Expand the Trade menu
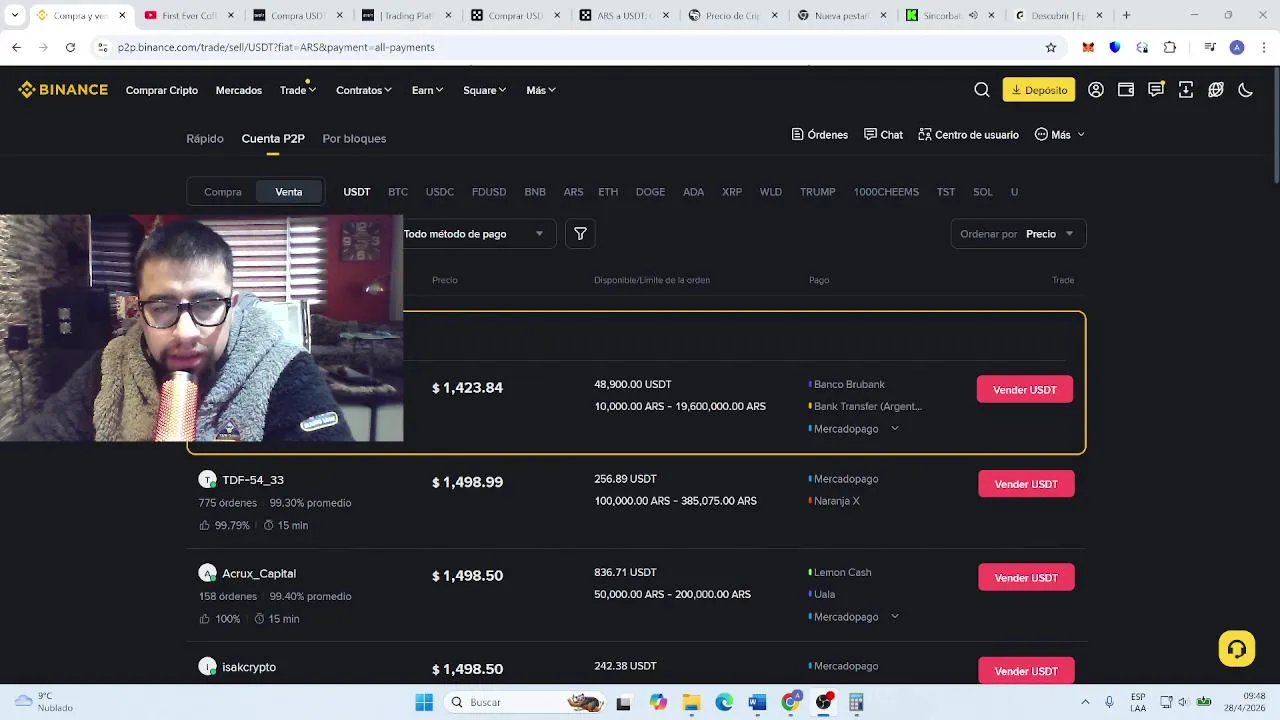The width and height of the screenshot is (1280, 720). click(x=298, y=90)
